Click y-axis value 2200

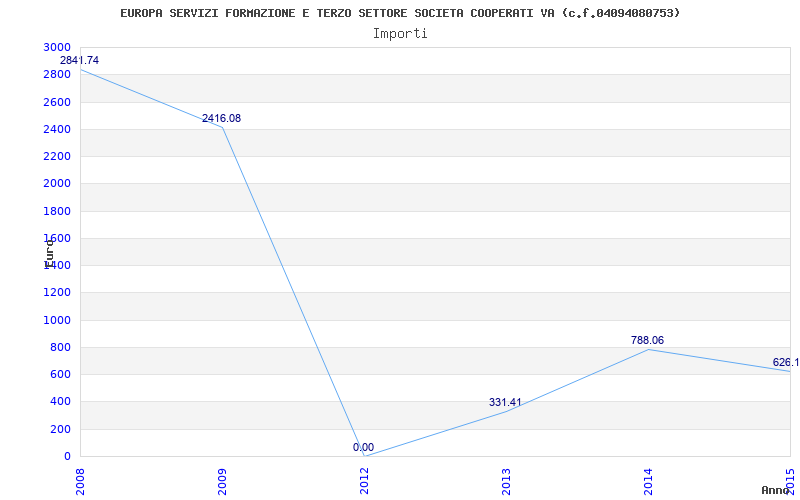(x=58, y=157)
